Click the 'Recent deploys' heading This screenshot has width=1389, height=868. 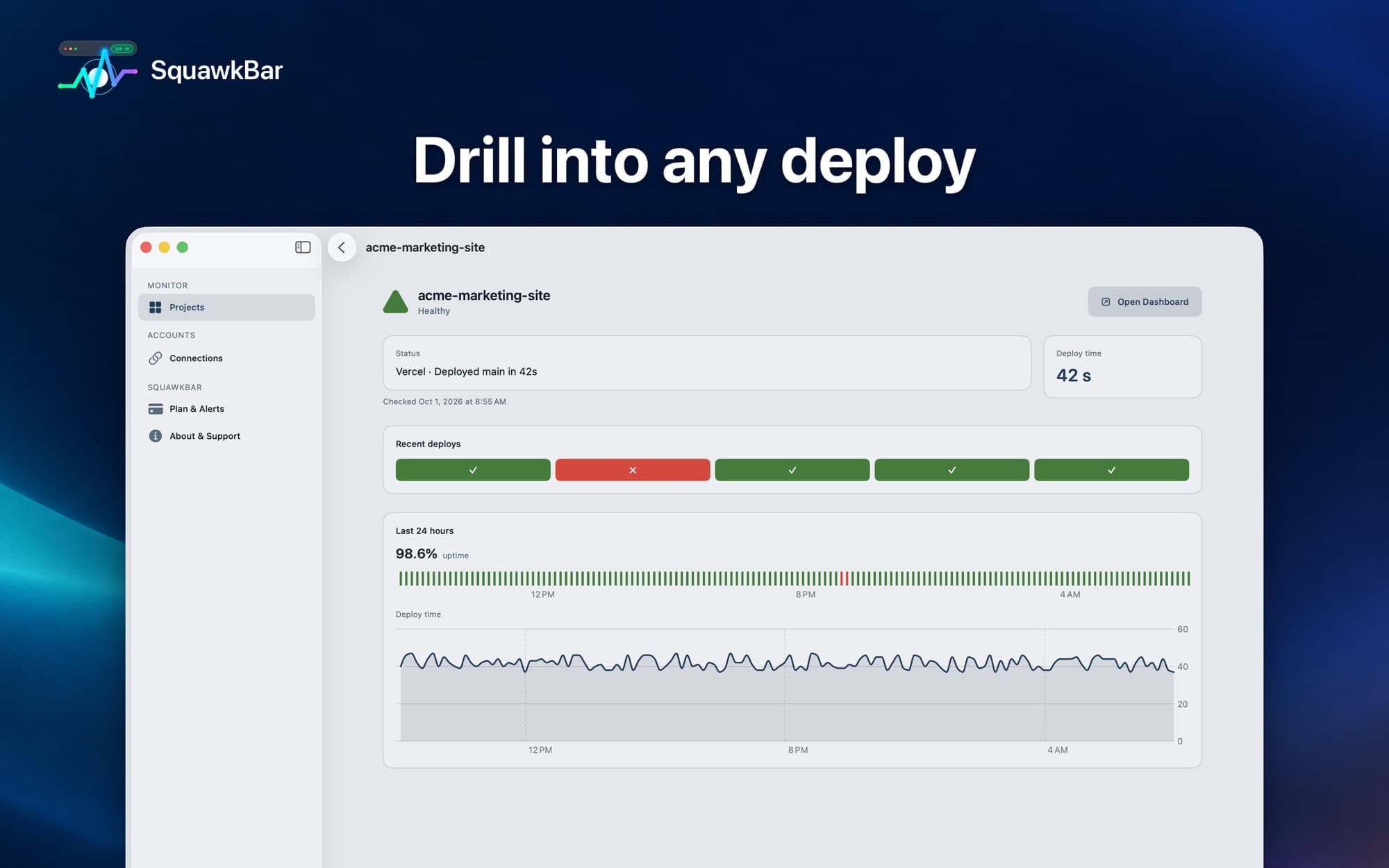(x=428, y=444)
